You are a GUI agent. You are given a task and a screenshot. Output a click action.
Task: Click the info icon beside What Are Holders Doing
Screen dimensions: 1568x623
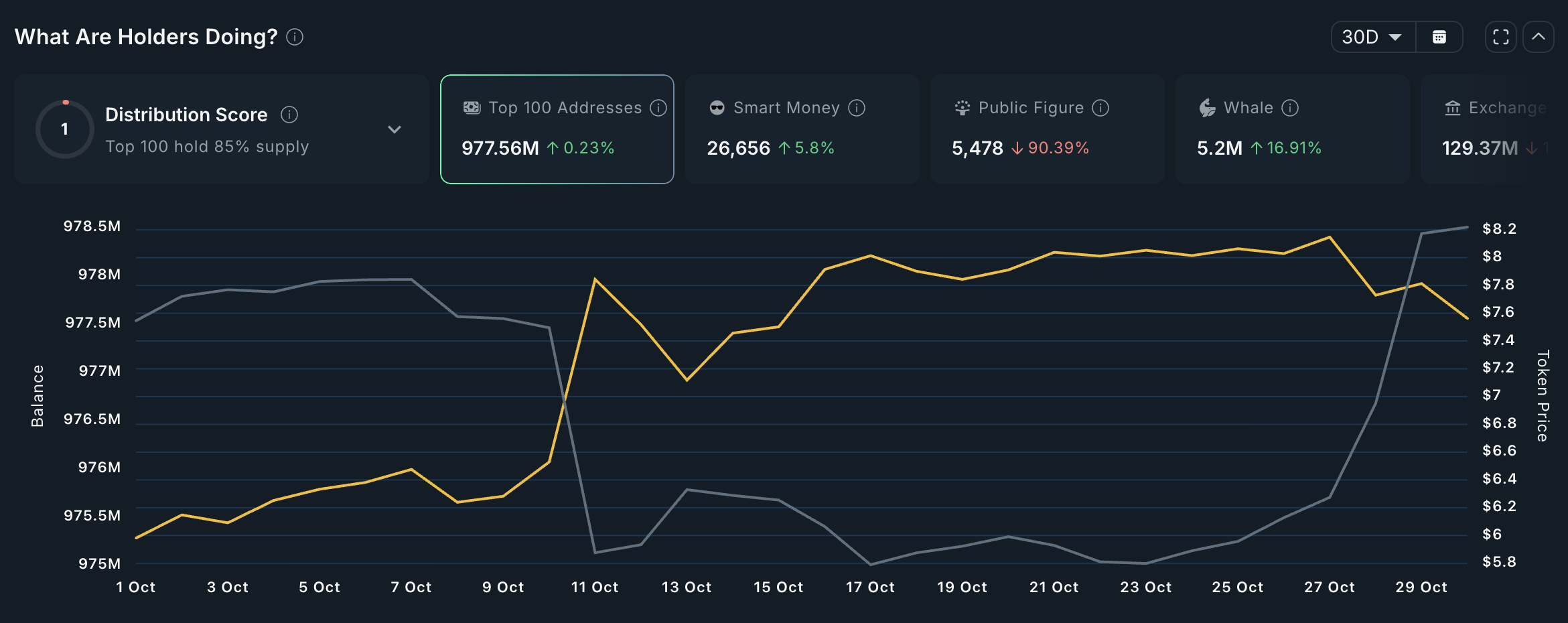[x=293, y=38]
